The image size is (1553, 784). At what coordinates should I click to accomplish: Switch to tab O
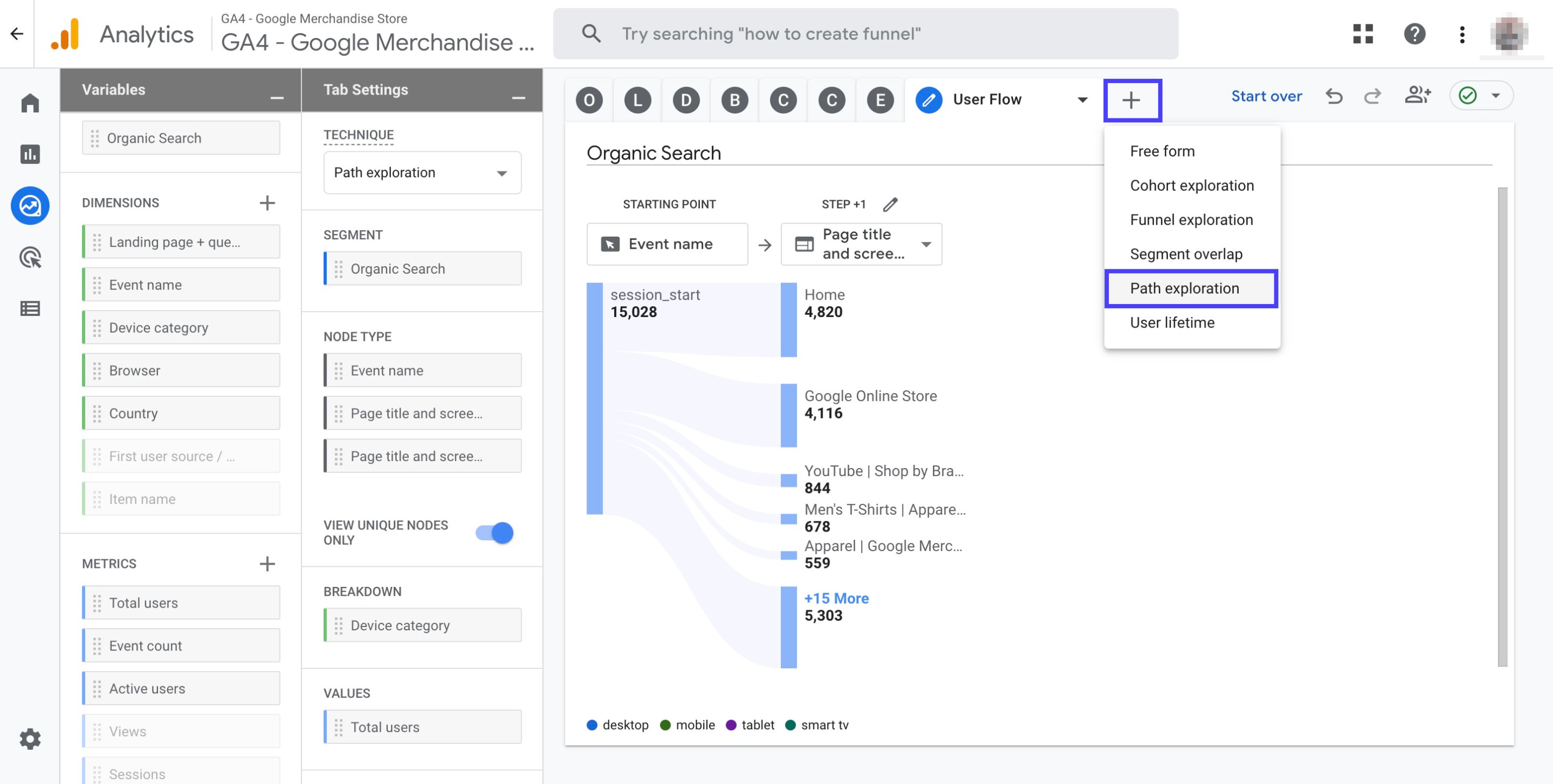pyautogui.click(x=589, y=100)
